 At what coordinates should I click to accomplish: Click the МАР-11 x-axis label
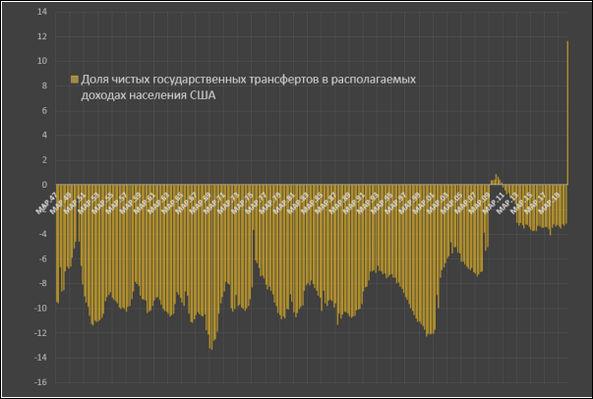pyautogui.click(x=494, y=203)
